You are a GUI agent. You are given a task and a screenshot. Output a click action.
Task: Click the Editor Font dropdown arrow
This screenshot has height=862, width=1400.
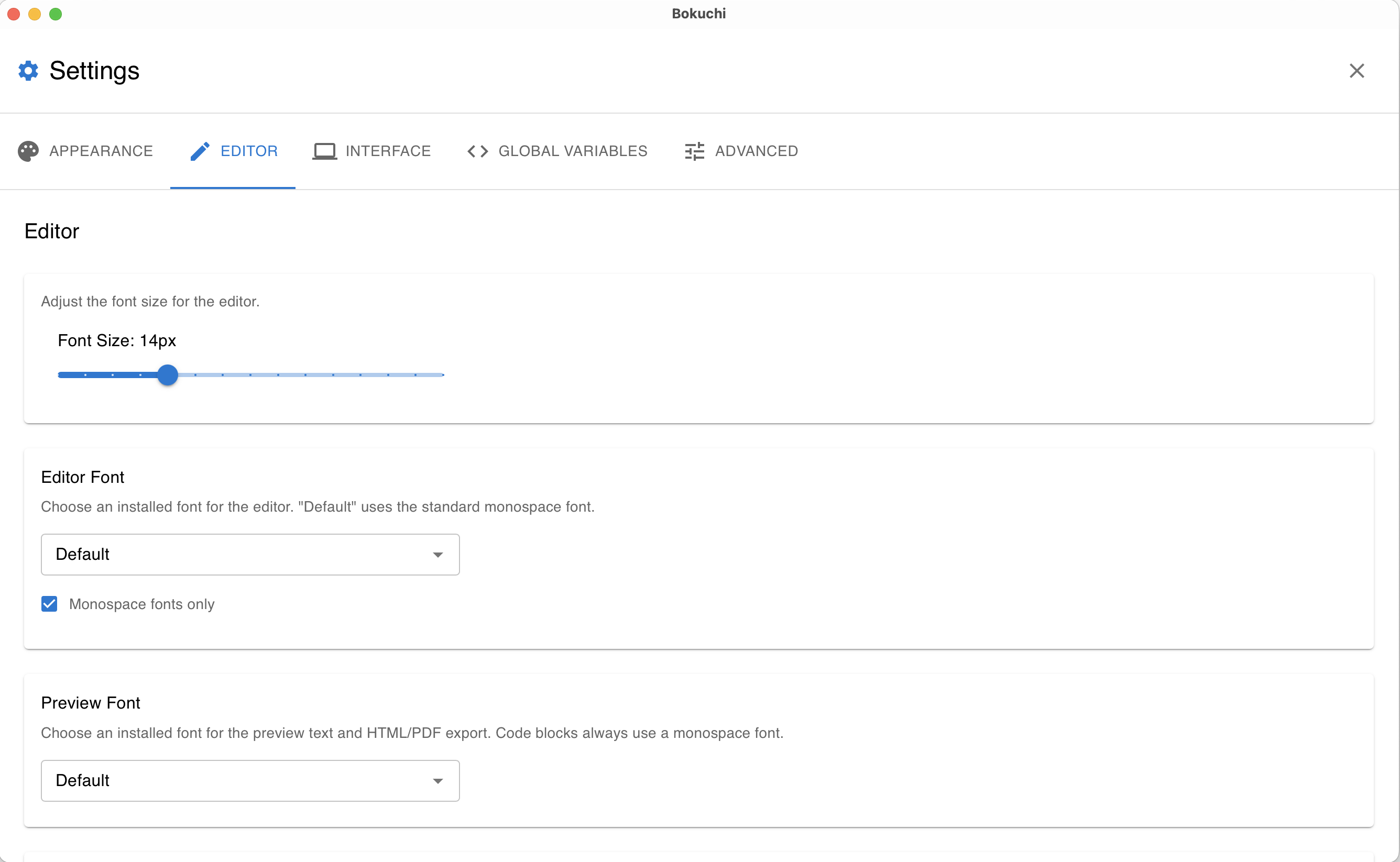click(438, 555)
